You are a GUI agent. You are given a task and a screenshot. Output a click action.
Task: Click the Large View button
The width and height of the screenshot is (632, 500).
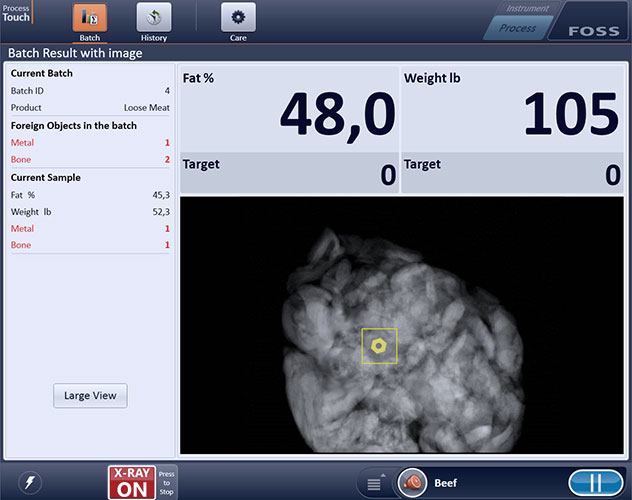(90, 396)
